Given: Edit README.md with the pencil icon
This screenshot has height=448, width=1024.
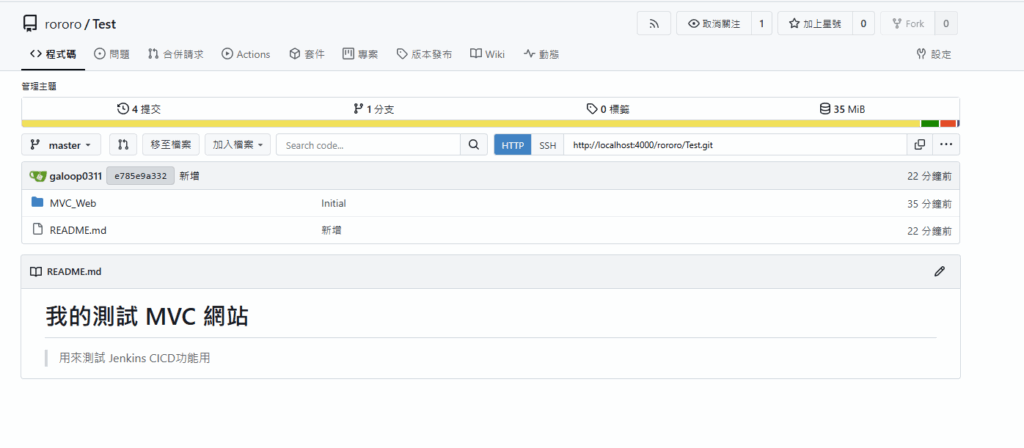Looking at the screenshot, I should 939,271.
